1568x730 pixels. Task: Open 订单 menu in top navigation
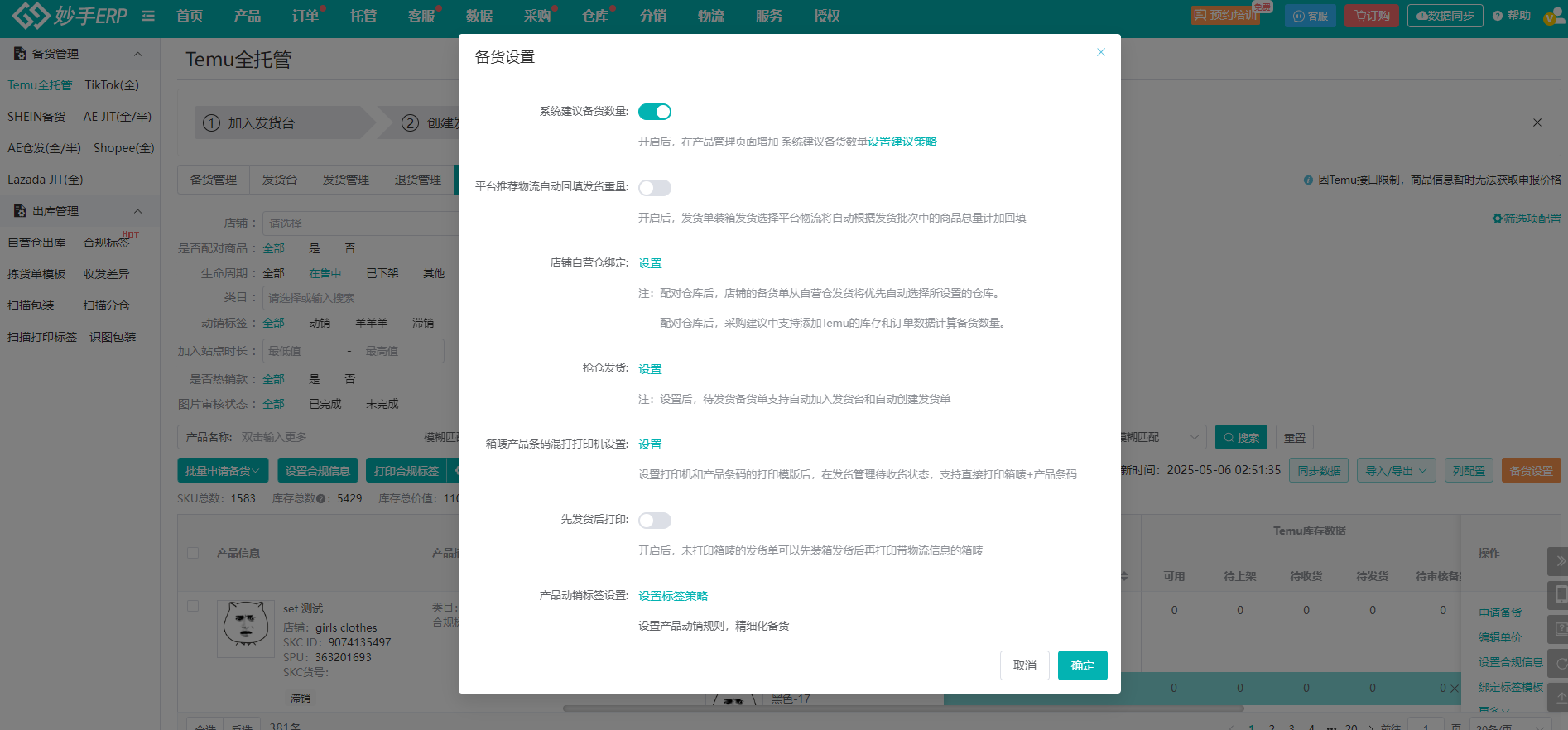(x=305, y=16)
